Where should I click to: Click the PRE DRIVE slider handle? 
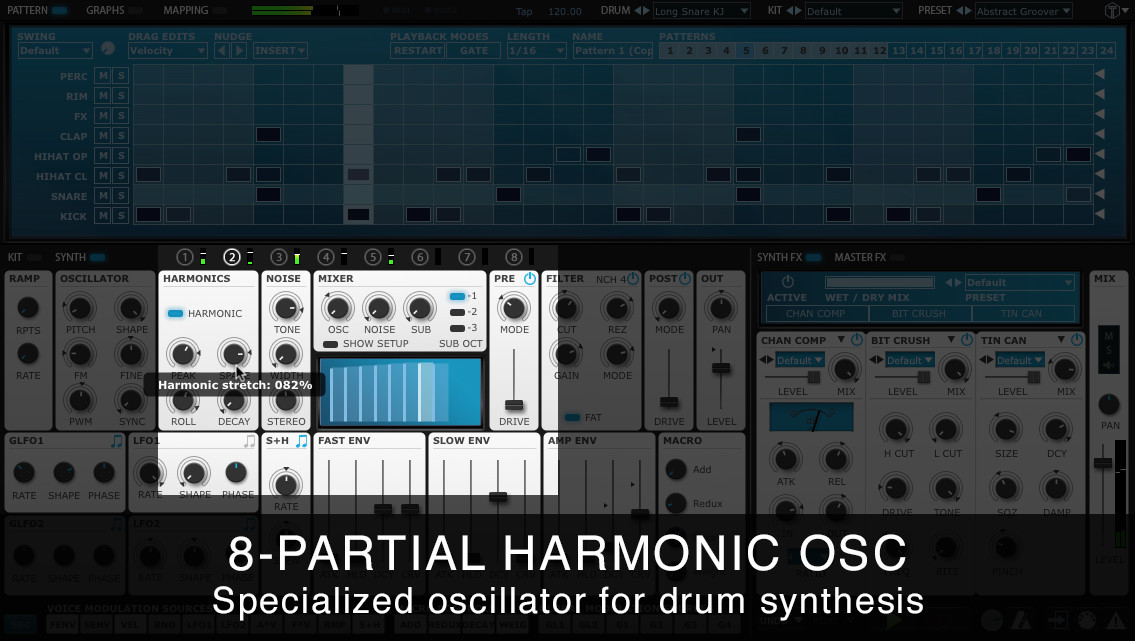(x=514, y=404)
